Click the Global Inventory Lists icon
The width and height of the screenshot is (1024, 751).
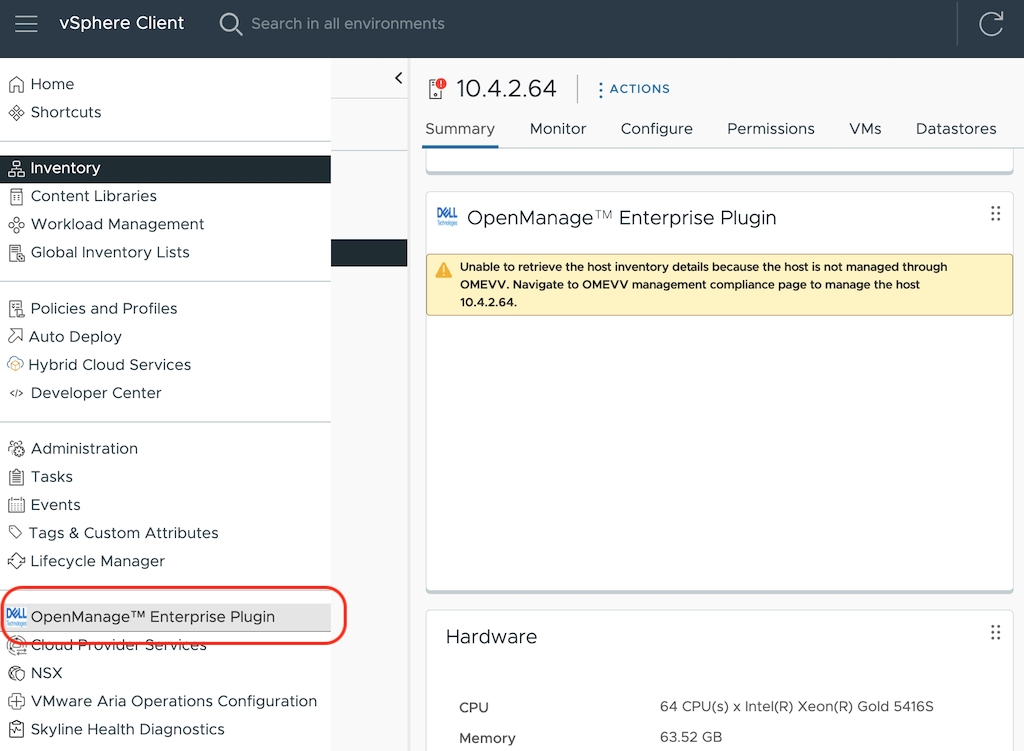(16, 253)
